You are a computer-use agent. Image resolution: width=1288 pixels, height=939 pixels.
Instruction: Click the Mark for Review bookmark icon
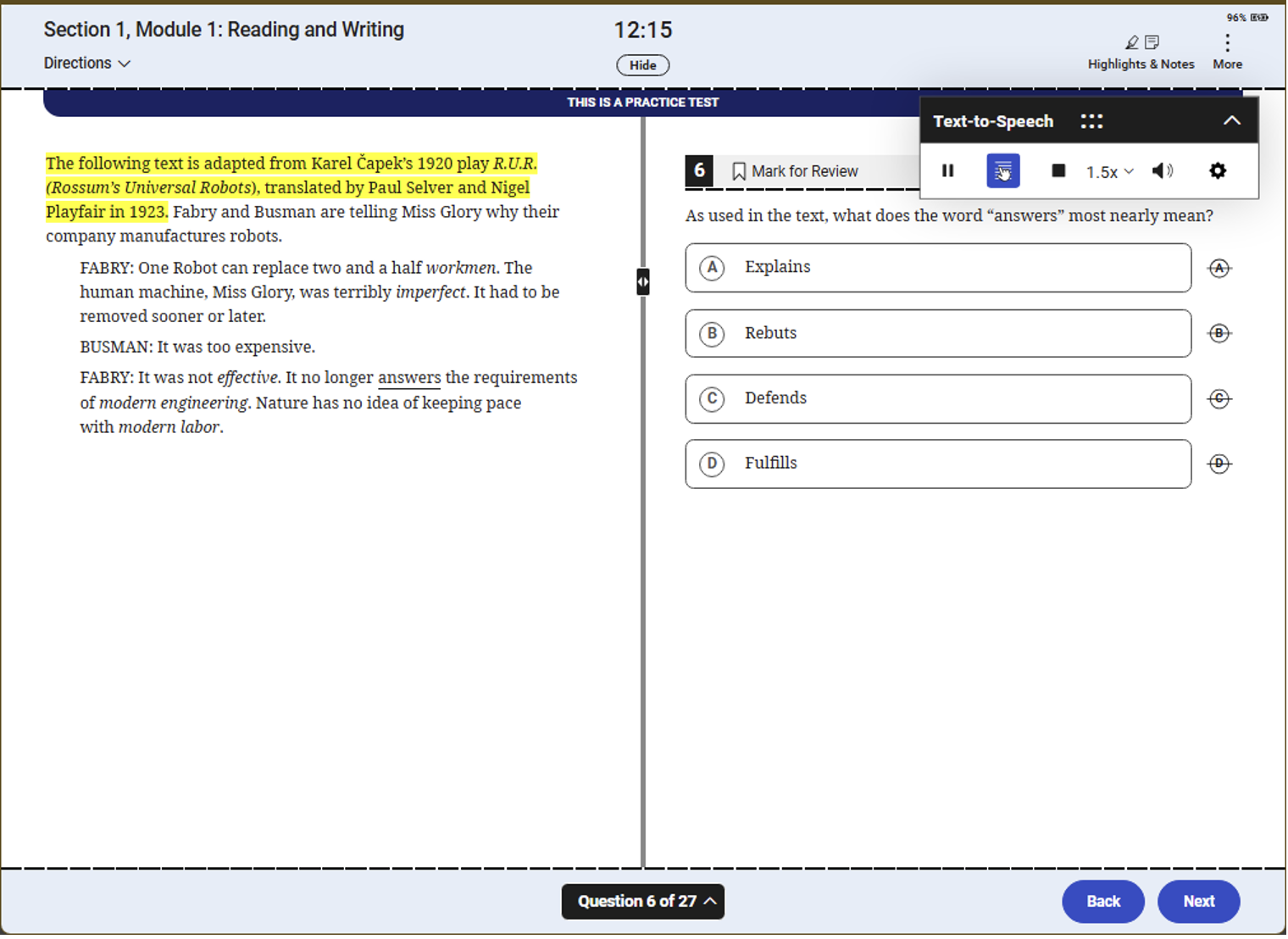(738, 170)
